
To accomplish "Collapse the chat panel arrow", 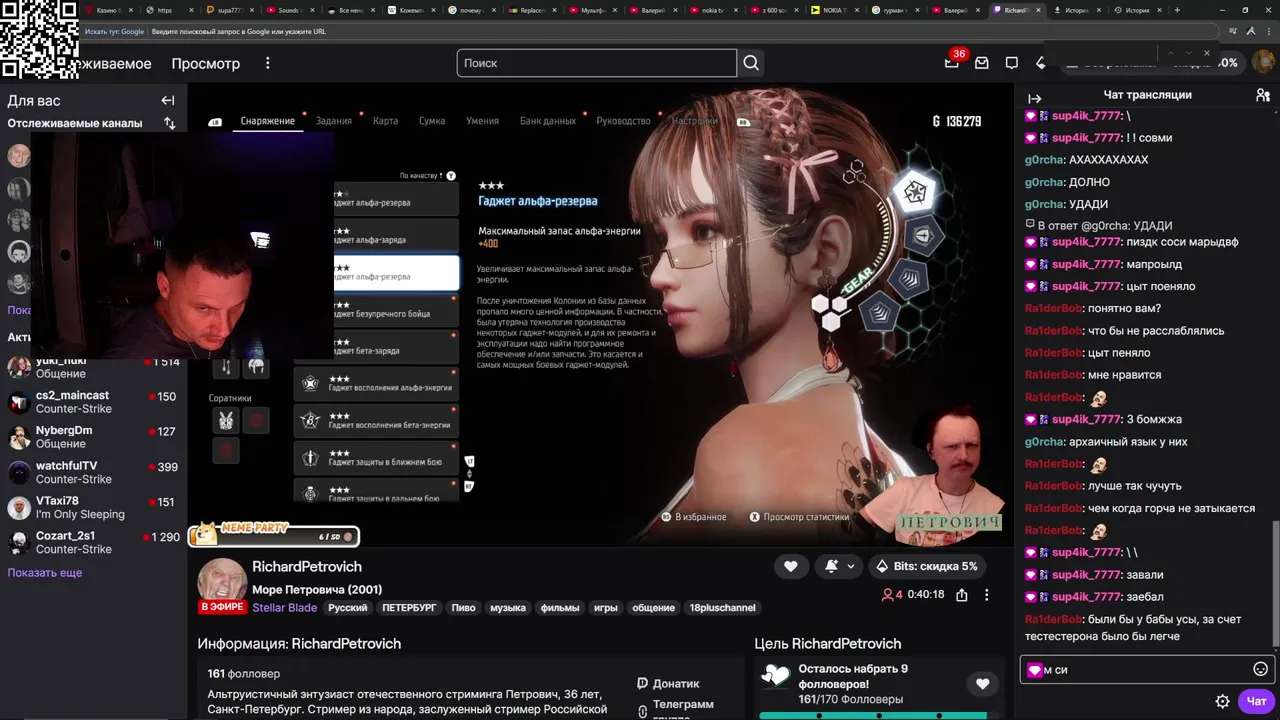I will [x=1035, y=98].
